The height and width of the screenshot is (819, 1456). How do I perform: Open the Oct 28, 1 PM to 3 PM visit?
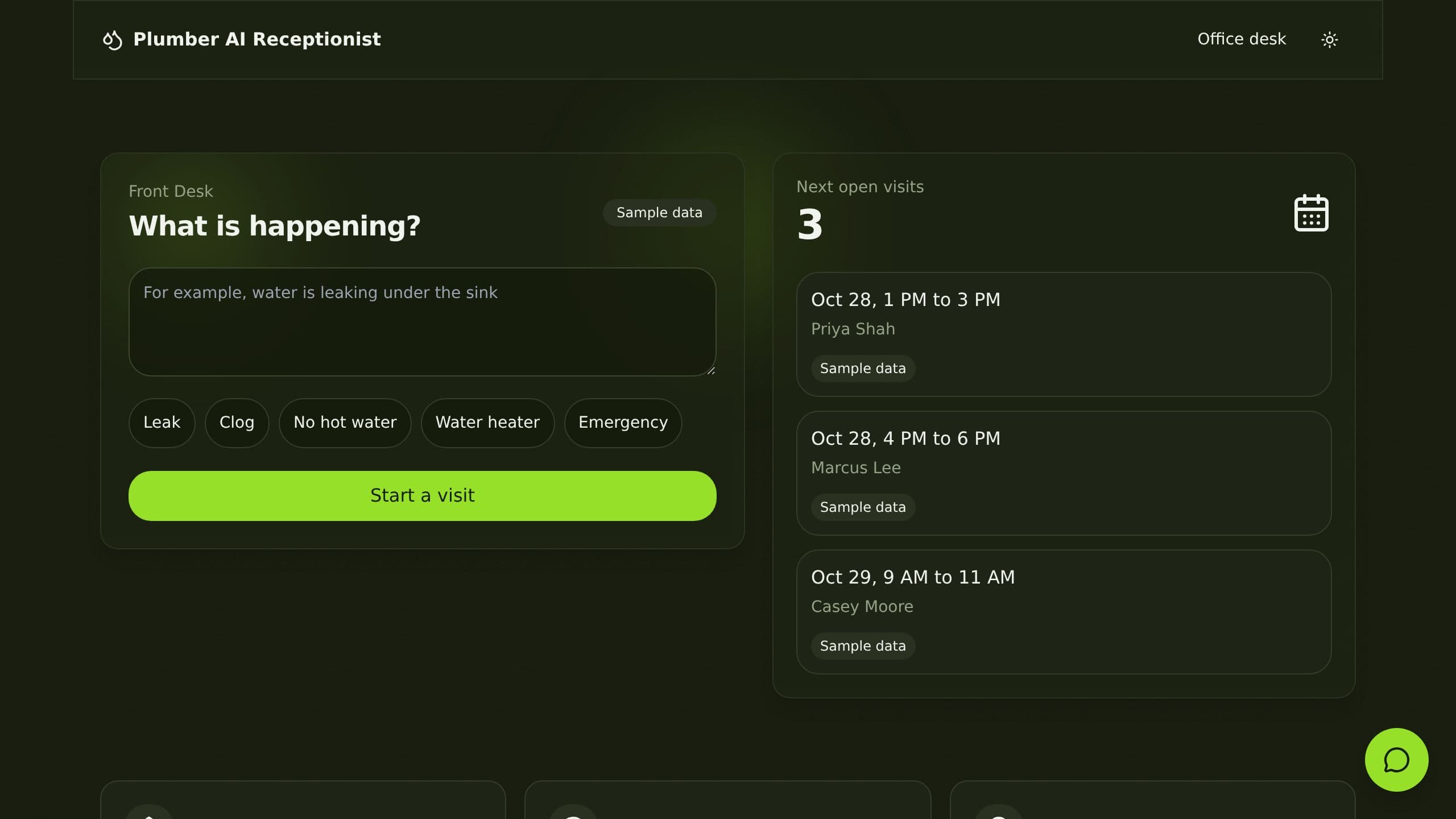(x=1064, y=334)
